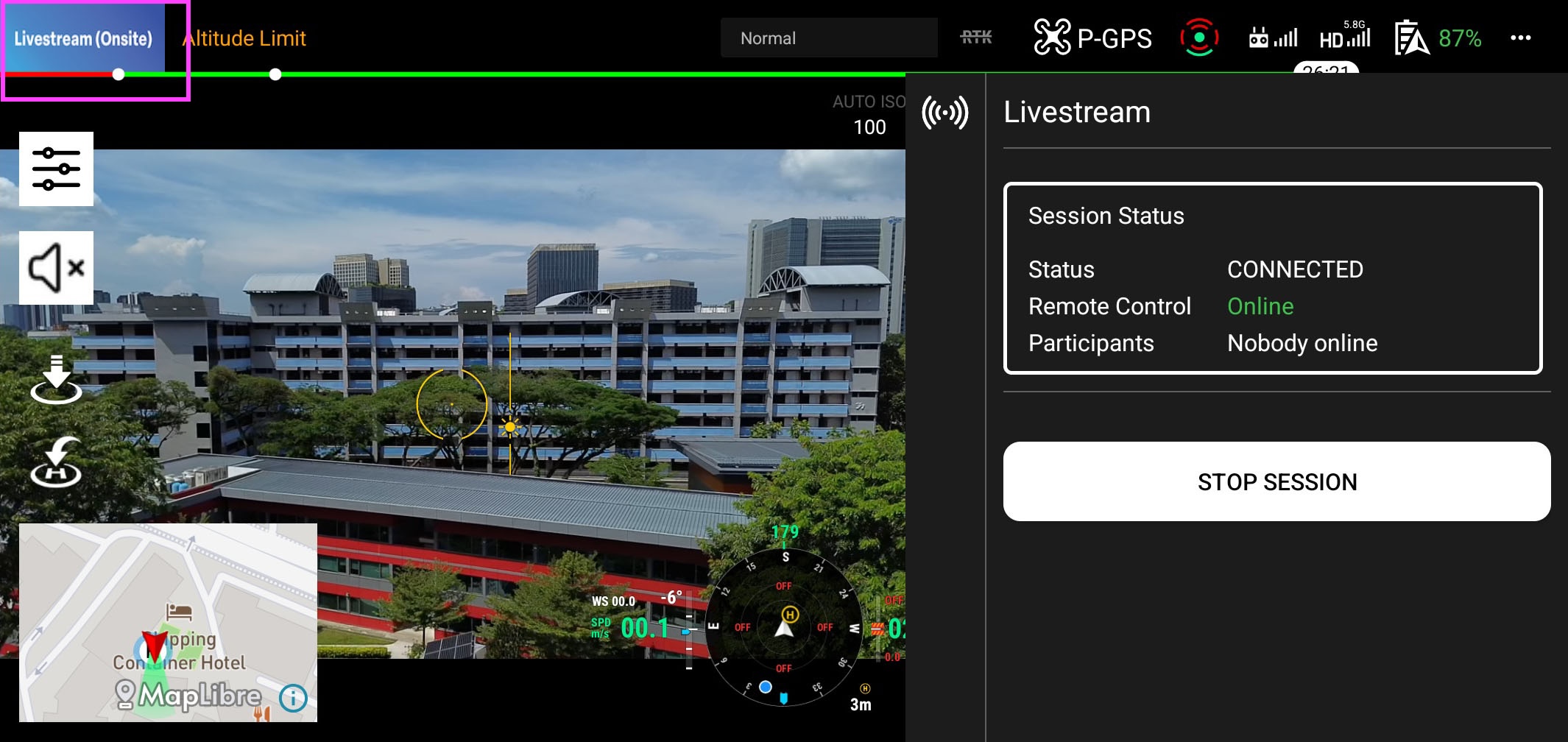Select the Livestream (Onsite) tab
Screen dimensions: 1568x742
[83, 38]
